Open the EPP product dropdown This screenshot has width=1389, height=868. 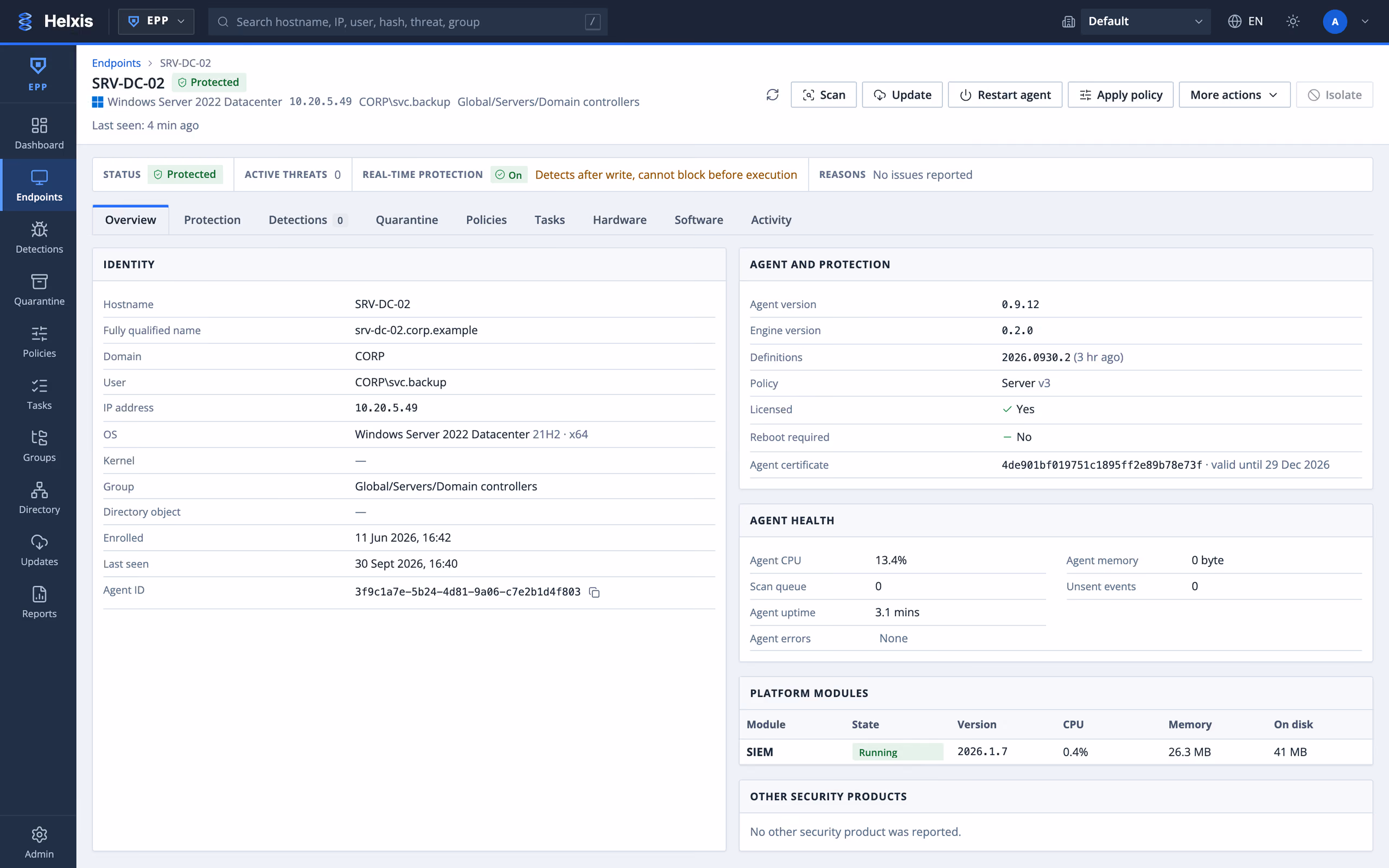point(156,21)
